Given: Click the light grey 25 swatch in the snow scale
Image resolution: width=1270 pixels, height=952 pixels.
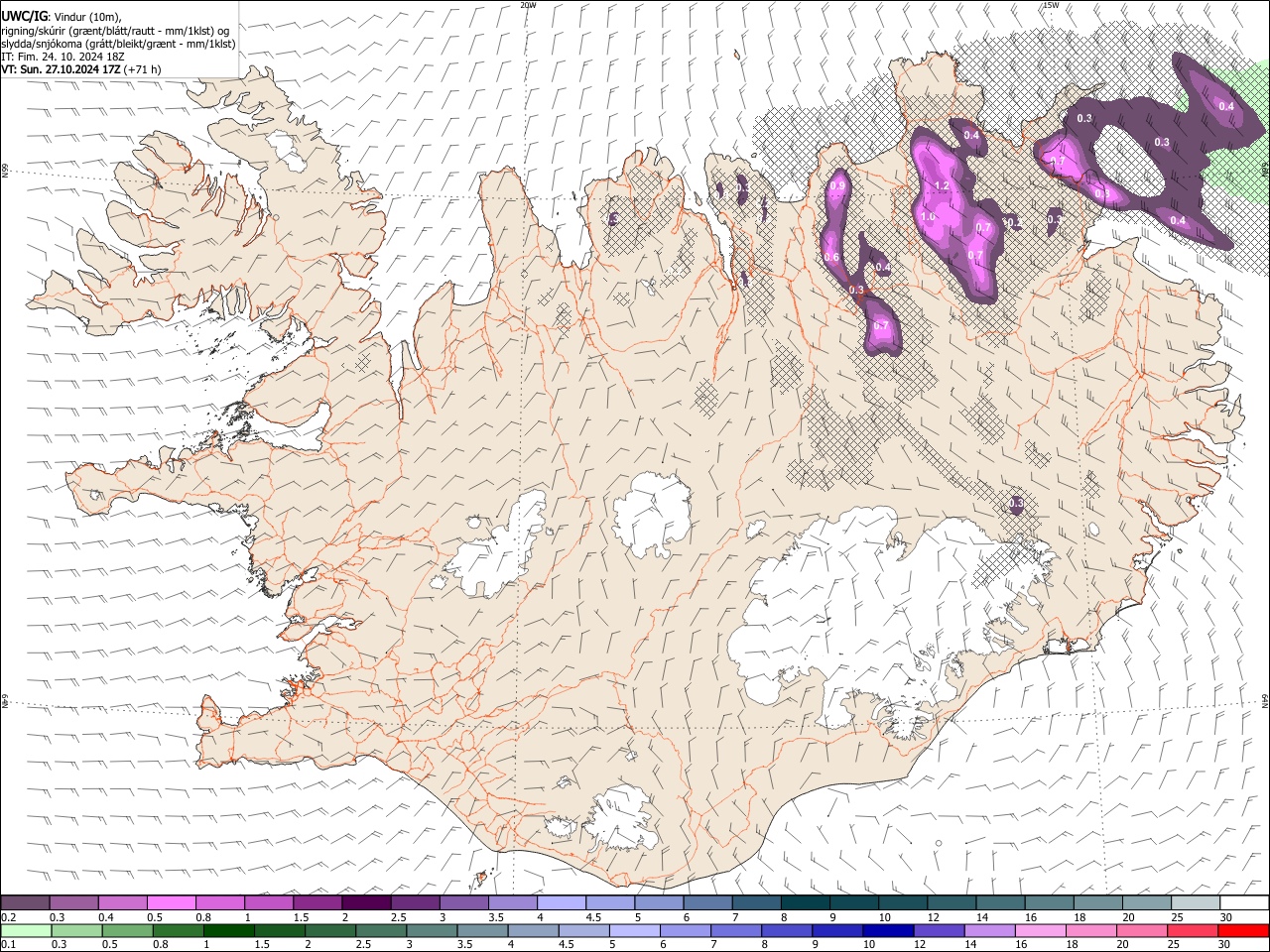Looking at the screenshot, I should click(x=1195, y=902).
